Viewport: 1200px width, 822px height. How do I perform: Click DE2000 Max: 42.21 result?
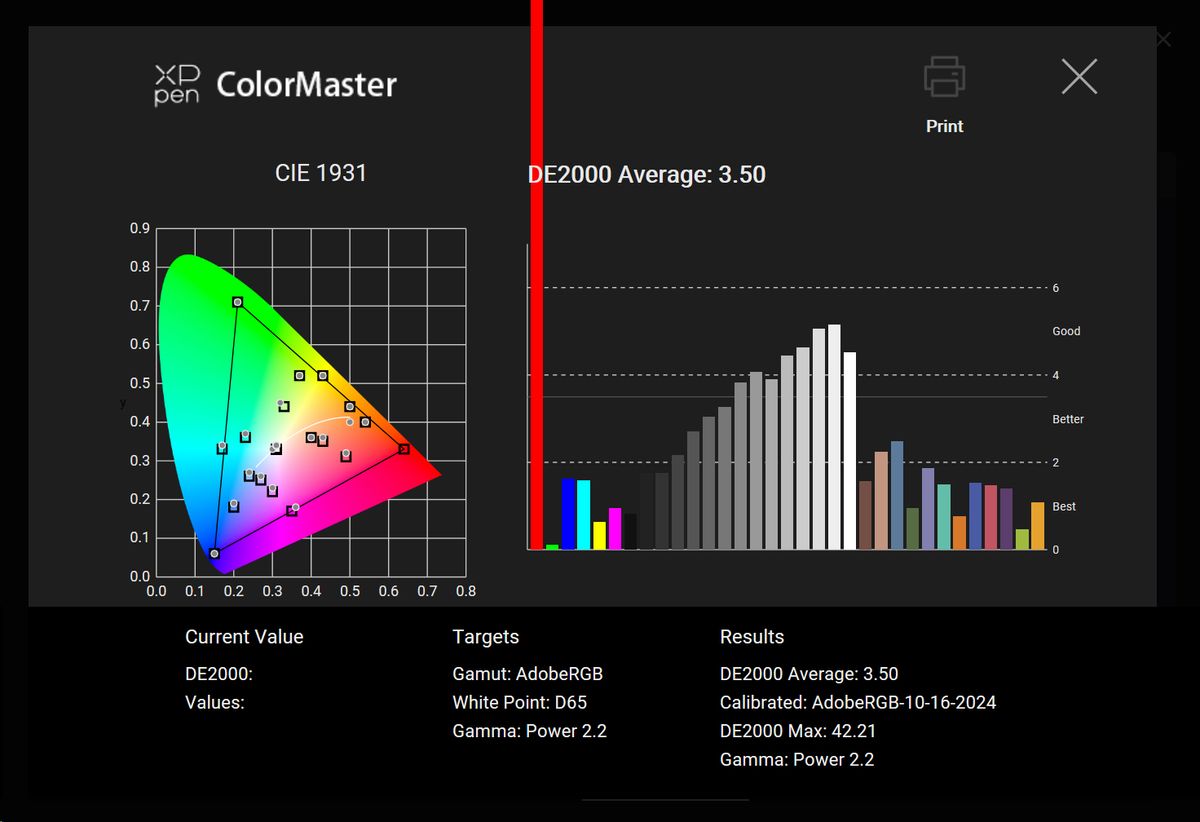[798, 731]
